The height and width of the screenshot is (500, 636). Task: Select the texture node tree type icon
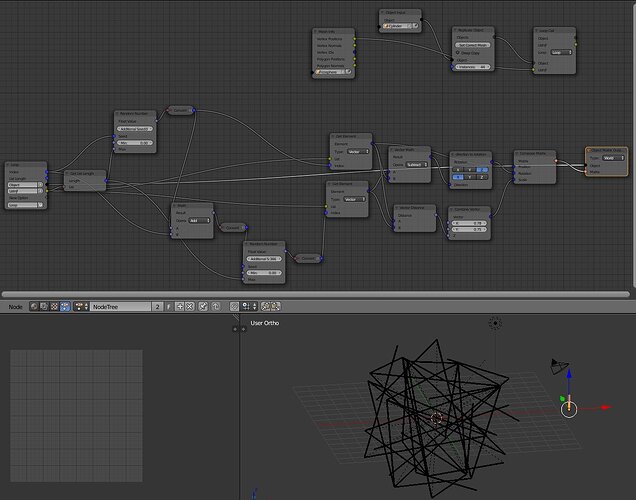54,307
